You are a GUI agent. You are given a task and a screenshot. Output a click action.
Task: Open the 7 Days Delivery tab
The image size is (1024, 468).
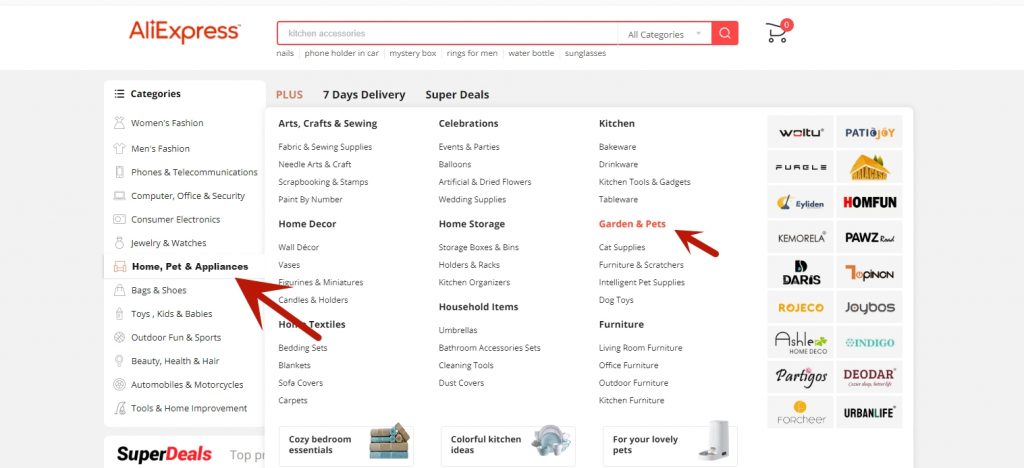[x=364, y=95]
